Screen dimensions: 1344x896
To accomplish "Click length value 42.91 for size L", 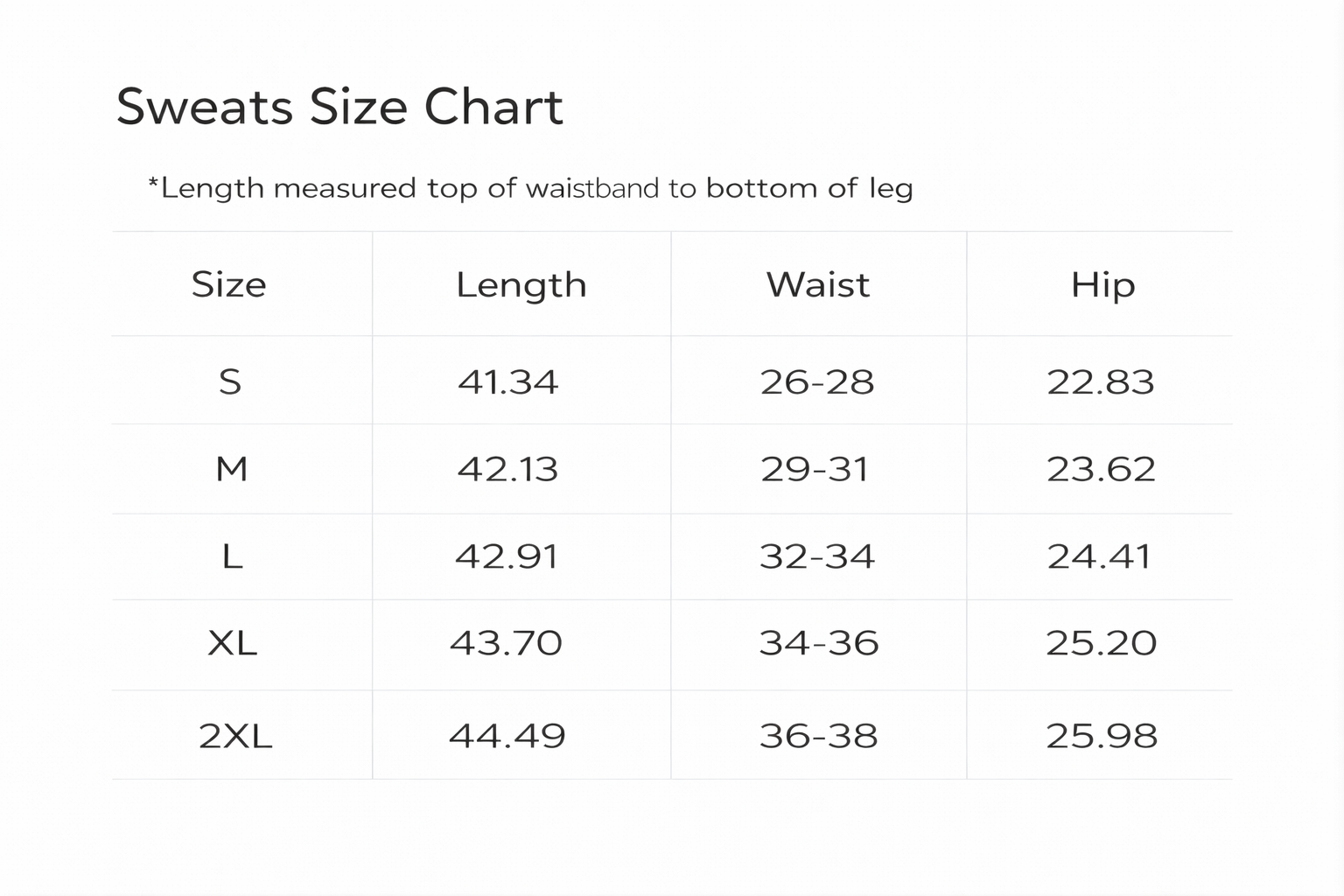I will [x=507, y=556].
